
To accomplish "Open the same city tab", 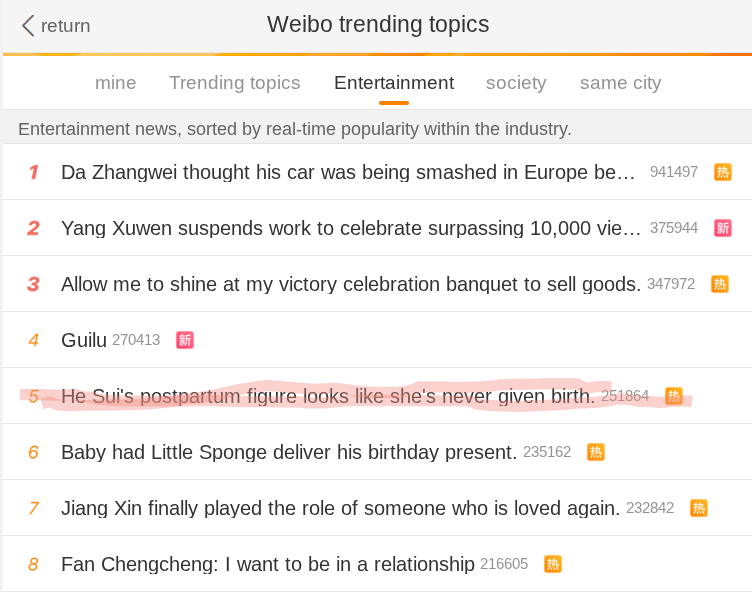I will pos(620,83).
